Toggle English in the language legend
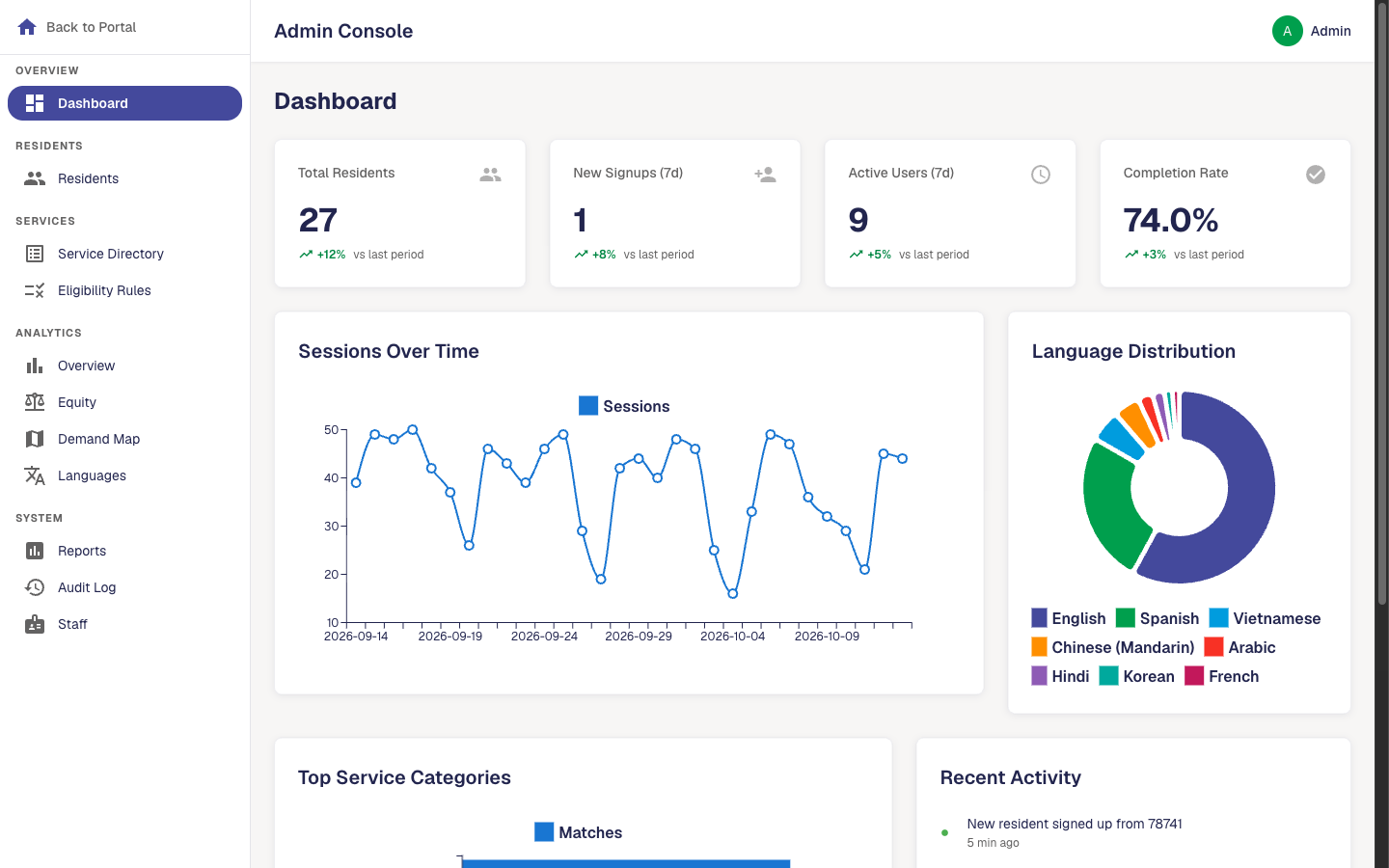The image size is (1389, 868). click(1069, 618)
